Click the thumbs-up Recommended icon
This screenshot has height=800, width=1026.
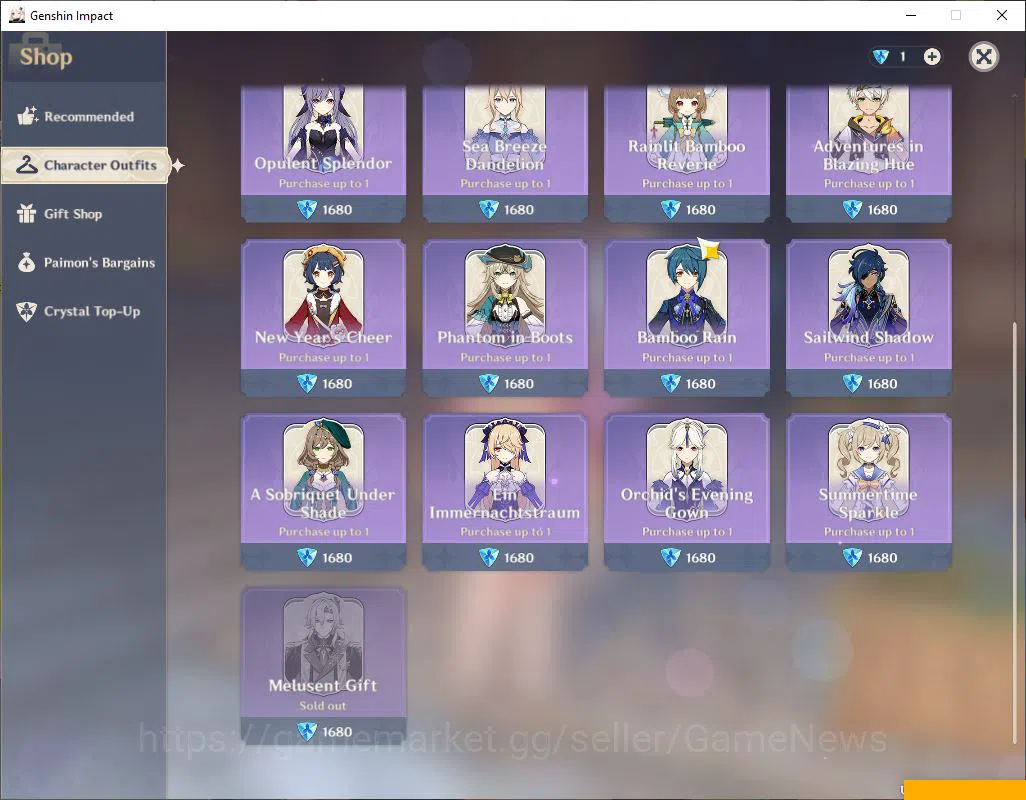(27, 116)
